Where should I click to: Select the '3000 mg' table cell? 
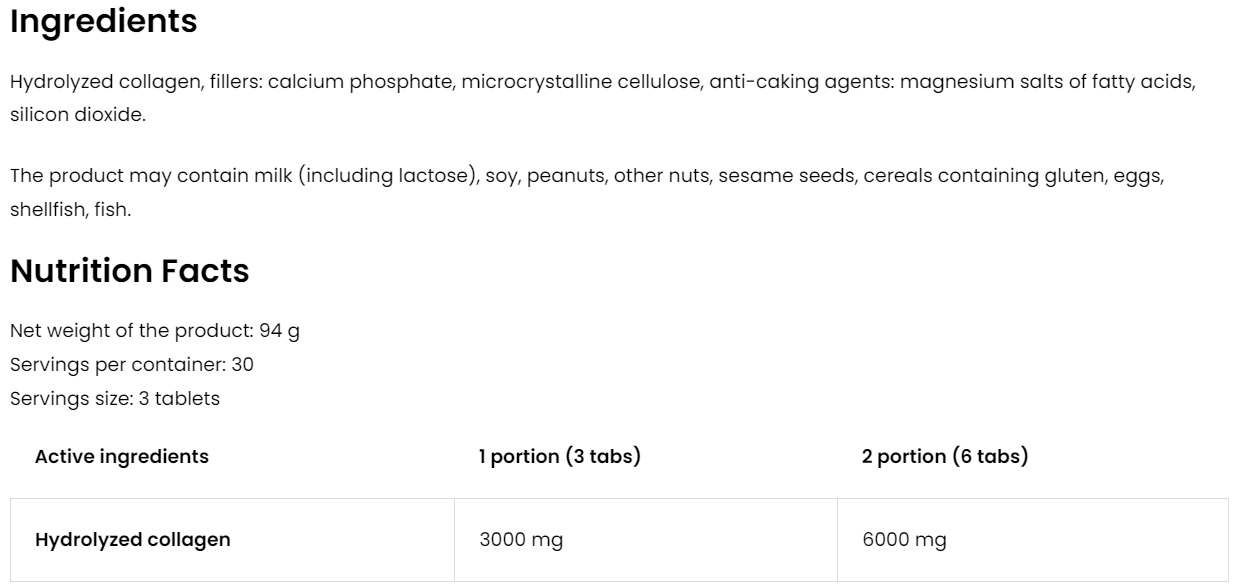click(521, 540)
